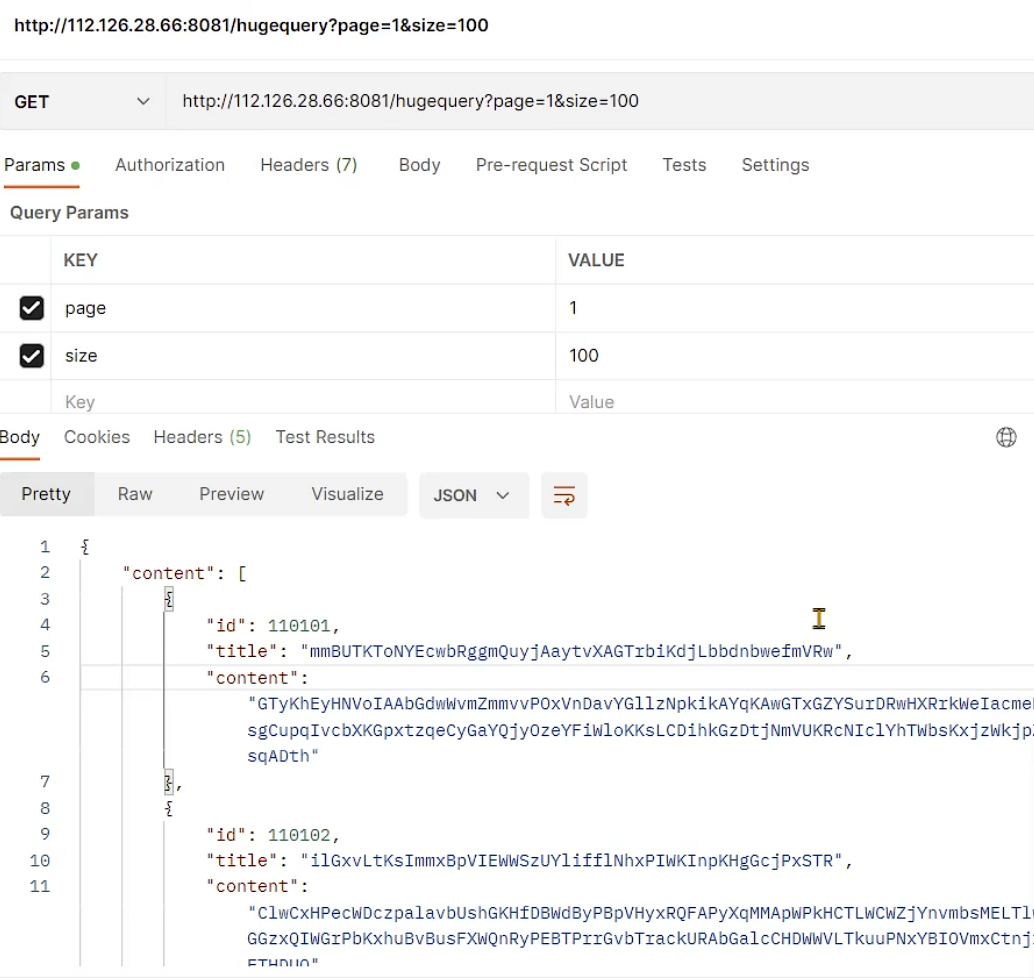
Task: Click the page key cell
Action: click(303, 308)
